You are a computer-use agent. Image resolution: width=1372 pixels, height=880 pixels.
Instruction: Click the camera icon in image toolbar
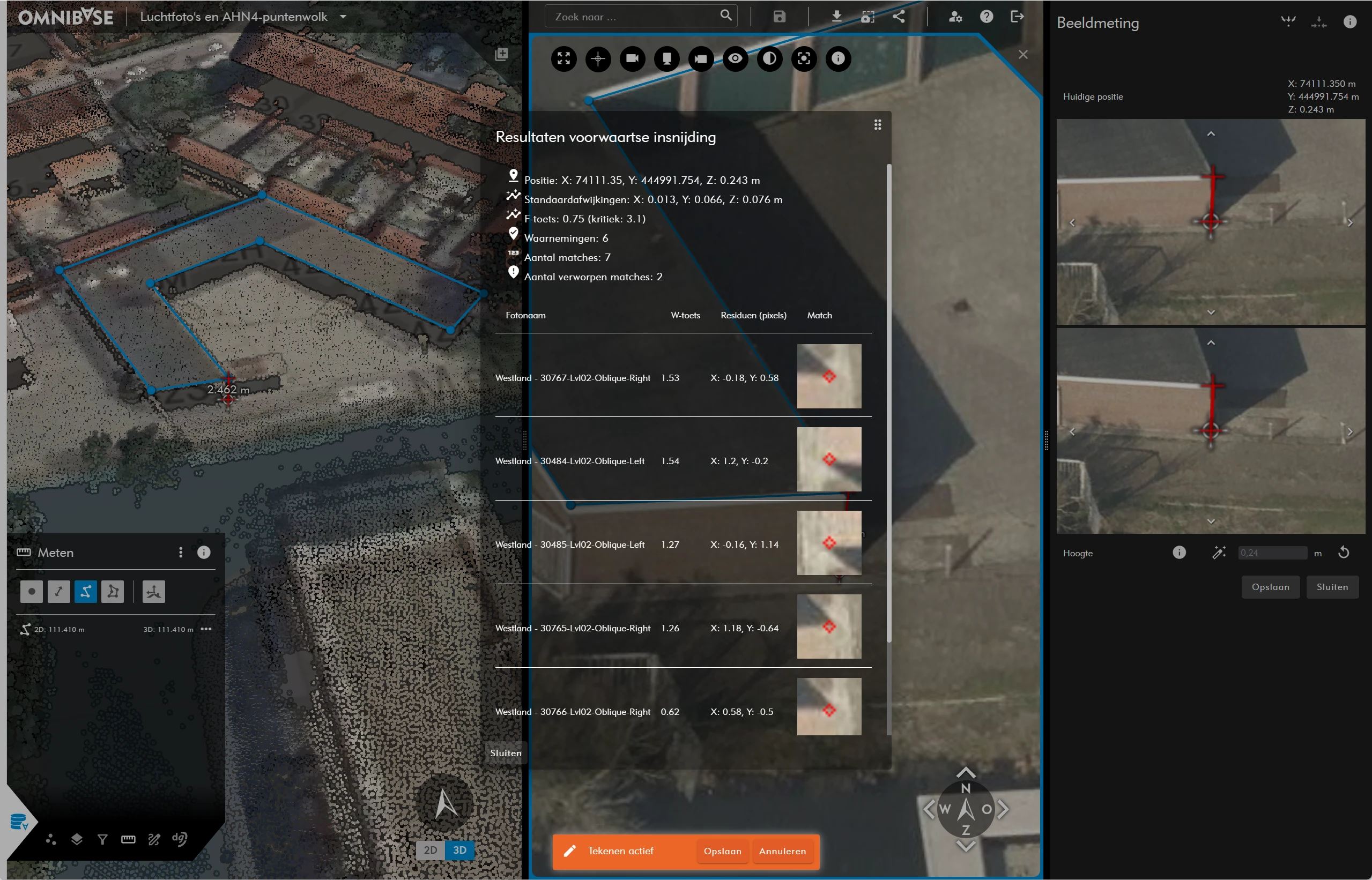point(632,58)
